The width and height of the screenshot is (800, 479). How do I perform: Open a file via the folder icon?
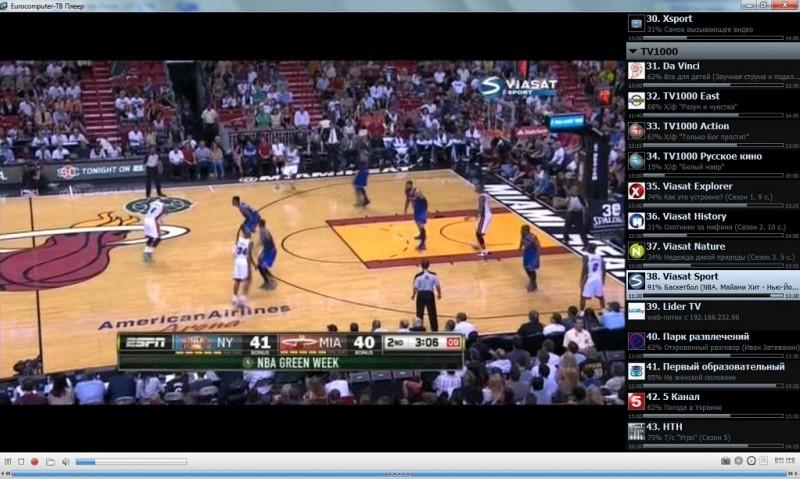click(x=50, y=462)
